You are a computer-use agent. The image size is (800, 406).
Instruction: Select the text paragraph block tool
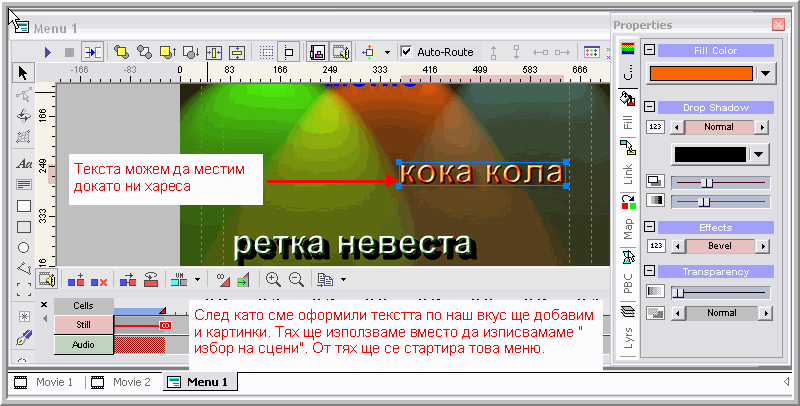coord(23,184)
